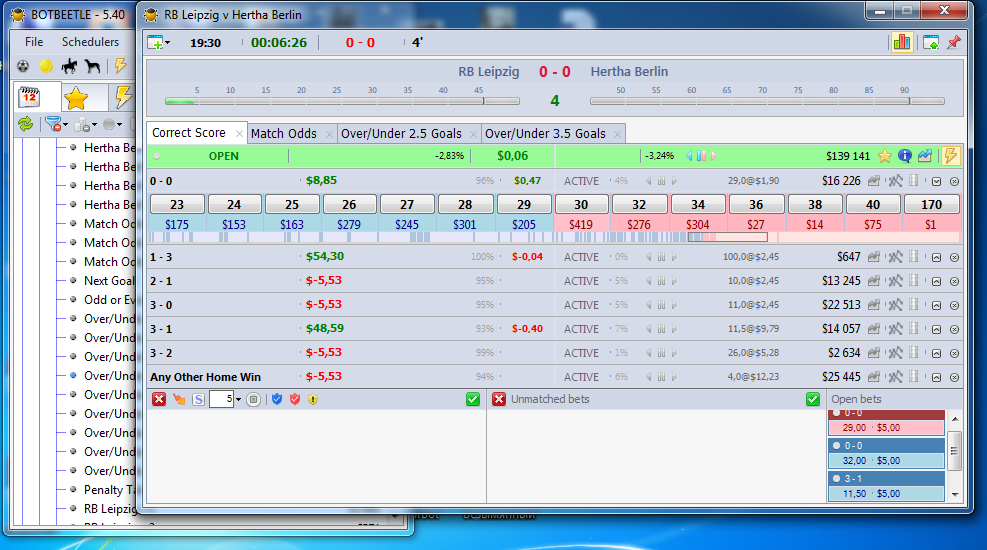This screenshot has height=550, width=987.
Task: Pause market-level trading control
Action: coord(701,156)
